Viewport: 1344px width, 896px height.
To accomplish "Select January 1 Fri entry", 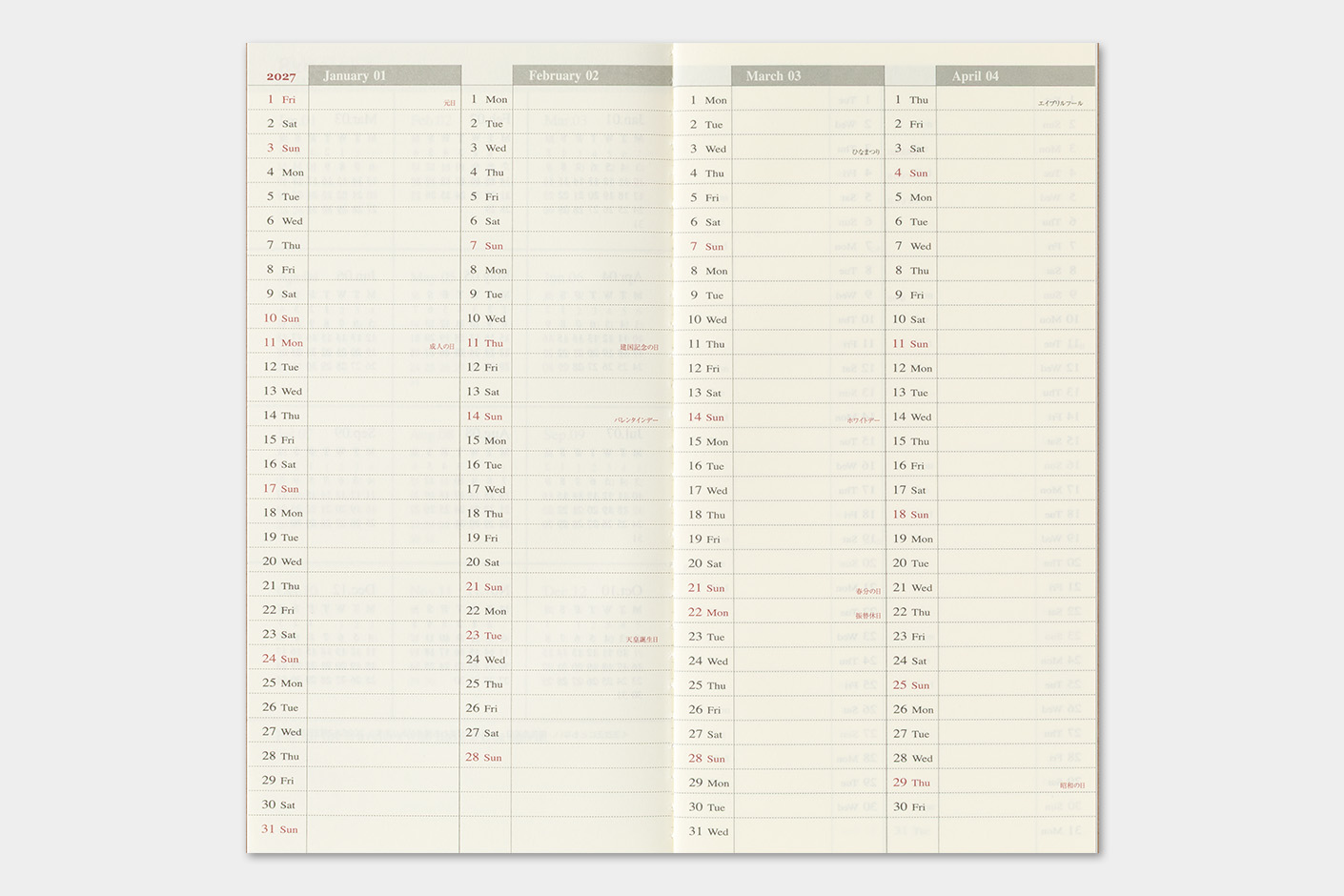I will click(x=355, y=99).
